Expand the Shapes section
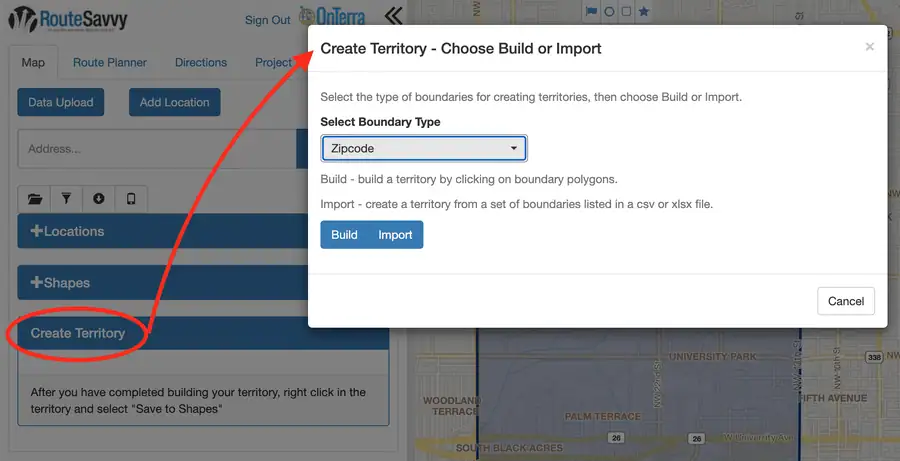 (x=163, y=282)
